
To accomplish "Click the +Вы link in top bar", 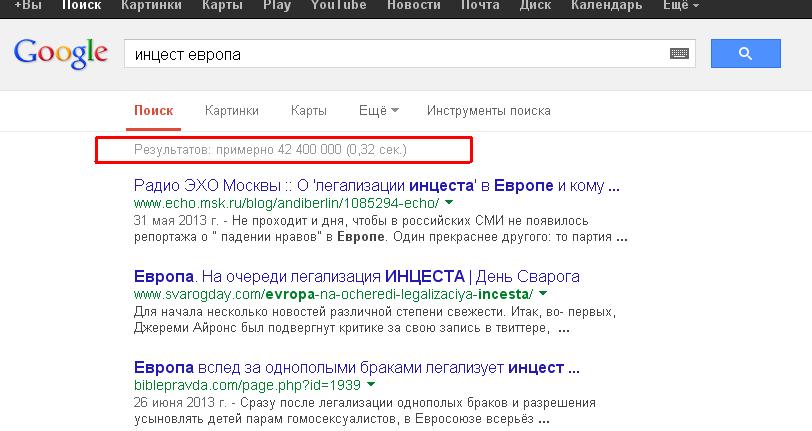I will [28, 6].
